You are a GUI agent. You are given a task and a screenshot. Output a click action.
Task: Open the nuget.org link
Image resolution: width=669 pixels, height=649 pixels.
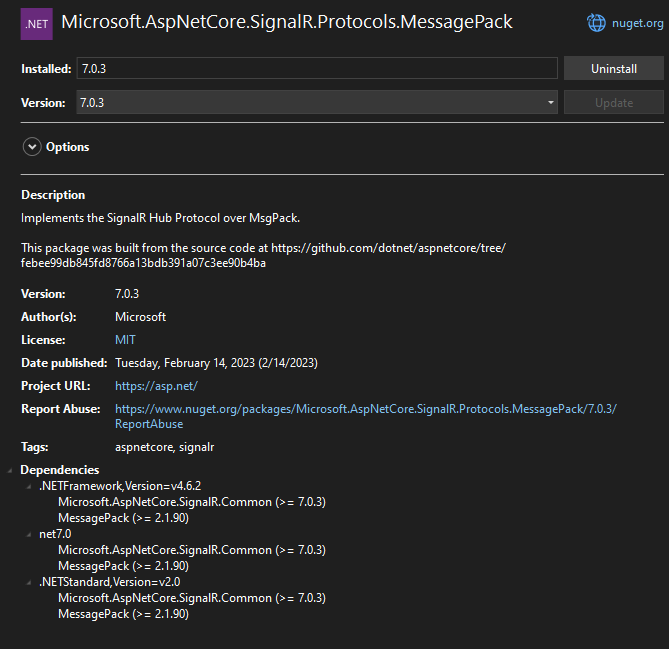(637, 23)
